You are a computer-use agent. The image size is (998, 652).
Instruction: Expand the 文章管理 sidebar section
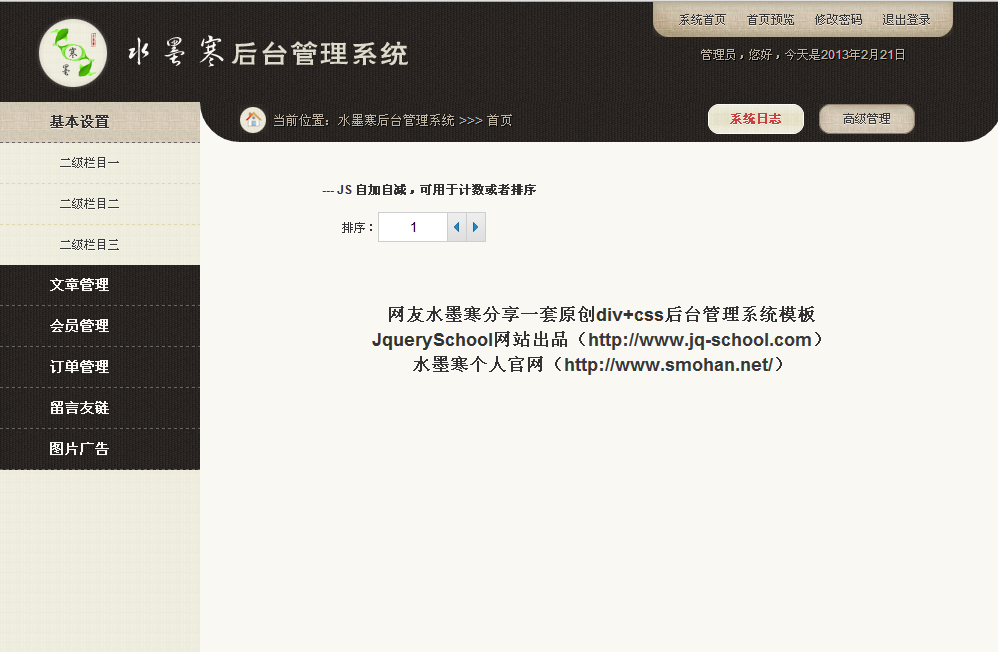pyautogui.click(x=80, y=286)
